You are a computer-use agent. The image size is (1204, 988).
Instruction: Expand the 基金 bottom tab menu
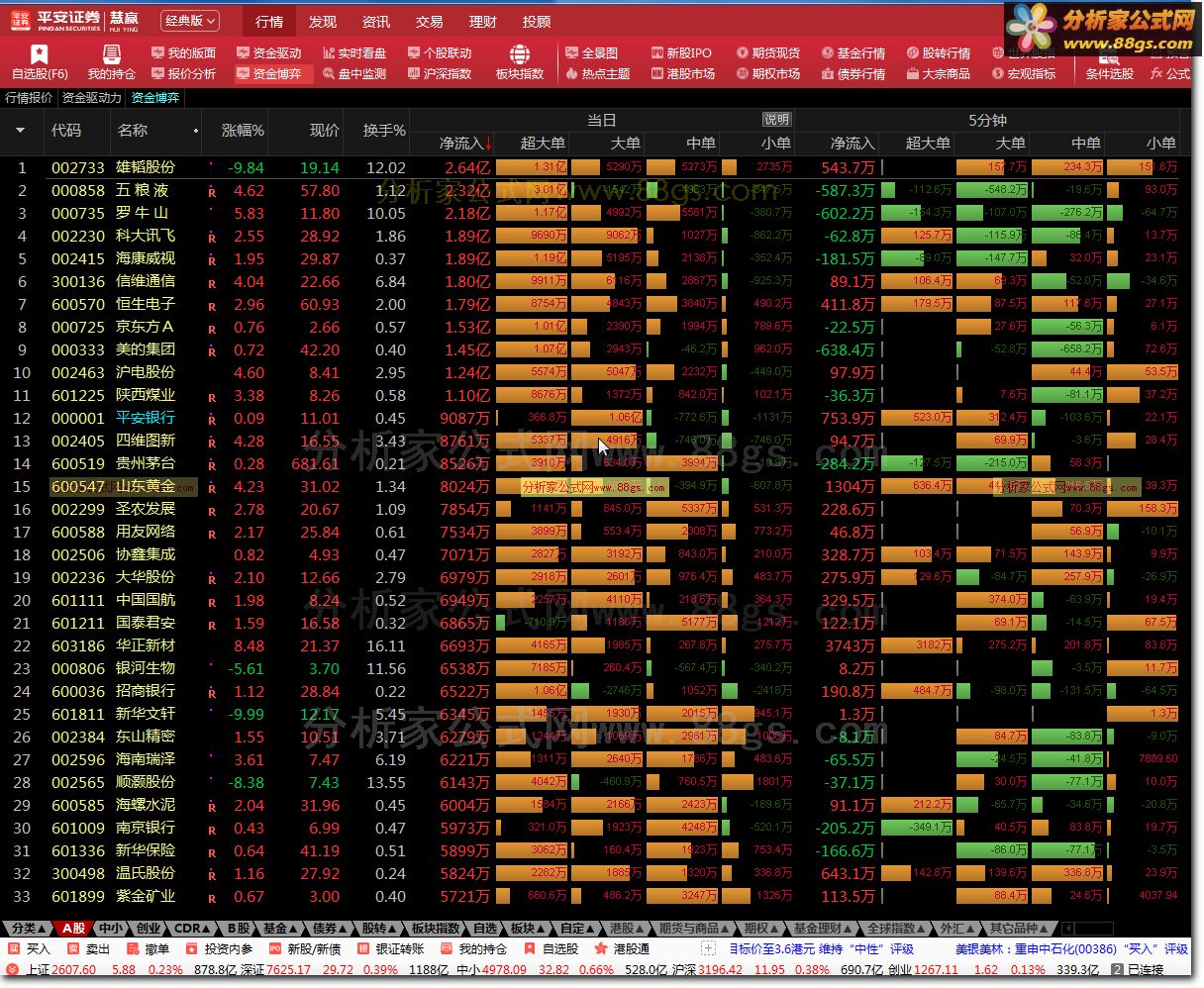280,929
